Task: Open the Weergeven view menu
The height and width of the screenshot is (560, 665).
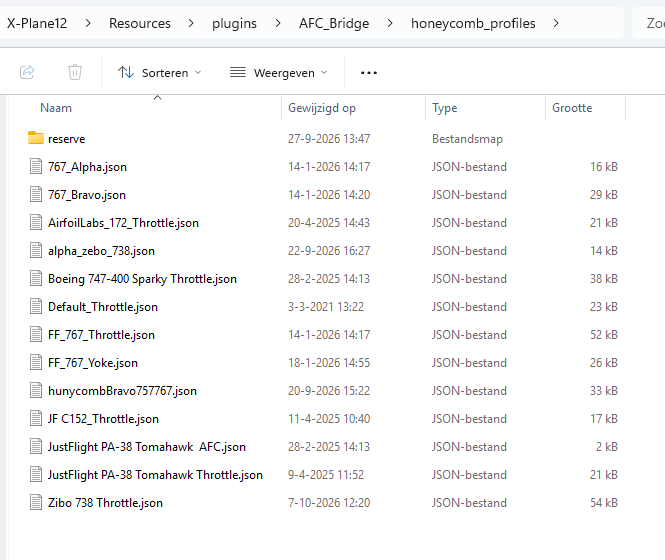Action: (279, 73)
